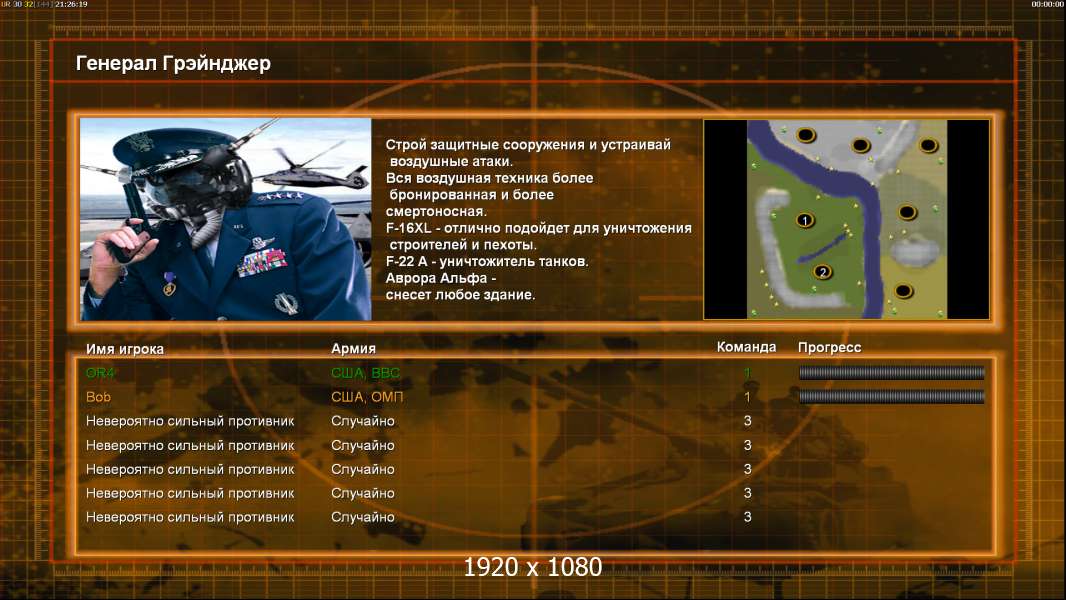Click General Granger's portrait image
This screenshot has height=600, width=1066.
[226, 219]
